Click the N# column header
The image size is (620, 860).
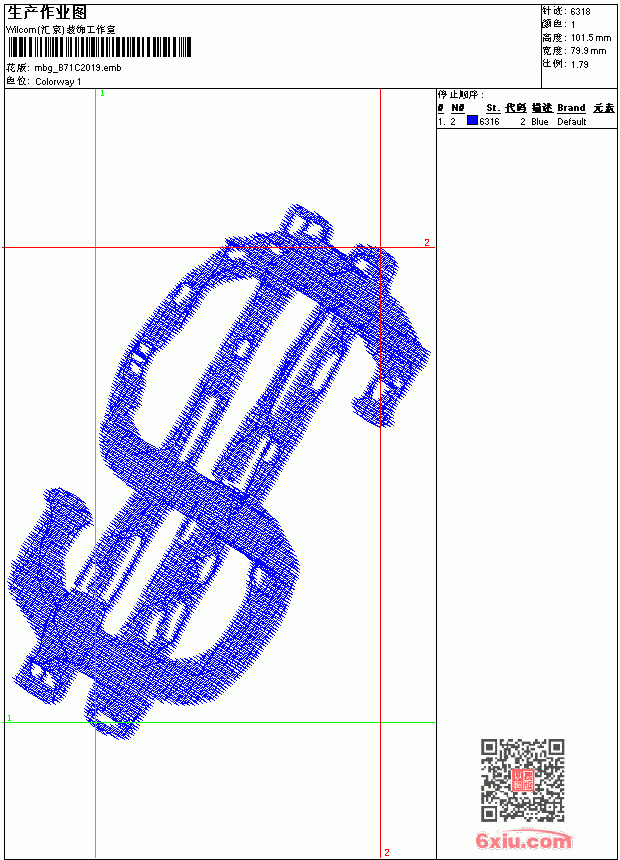pyautogui.click(x=458, y=108)
